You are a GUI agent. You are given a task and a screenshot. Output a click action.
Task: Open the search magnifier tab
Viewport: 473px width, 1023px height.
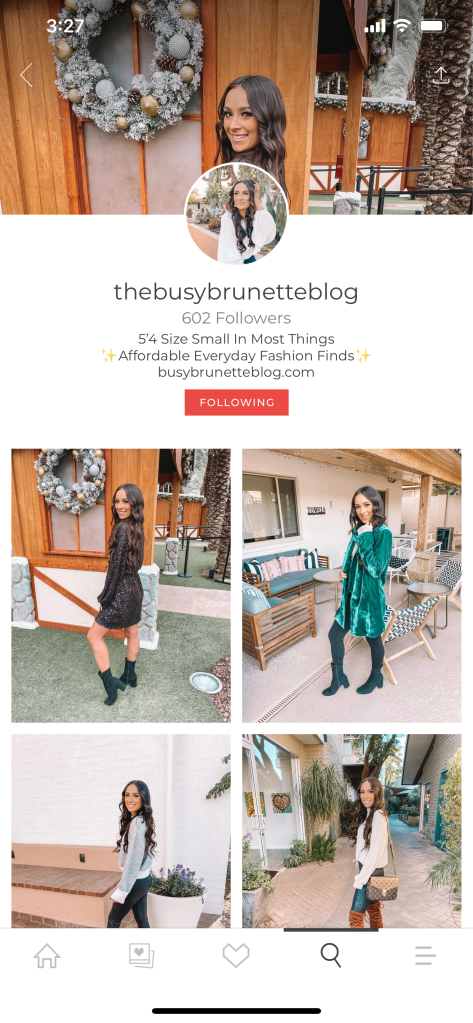(x=331, y=956)
